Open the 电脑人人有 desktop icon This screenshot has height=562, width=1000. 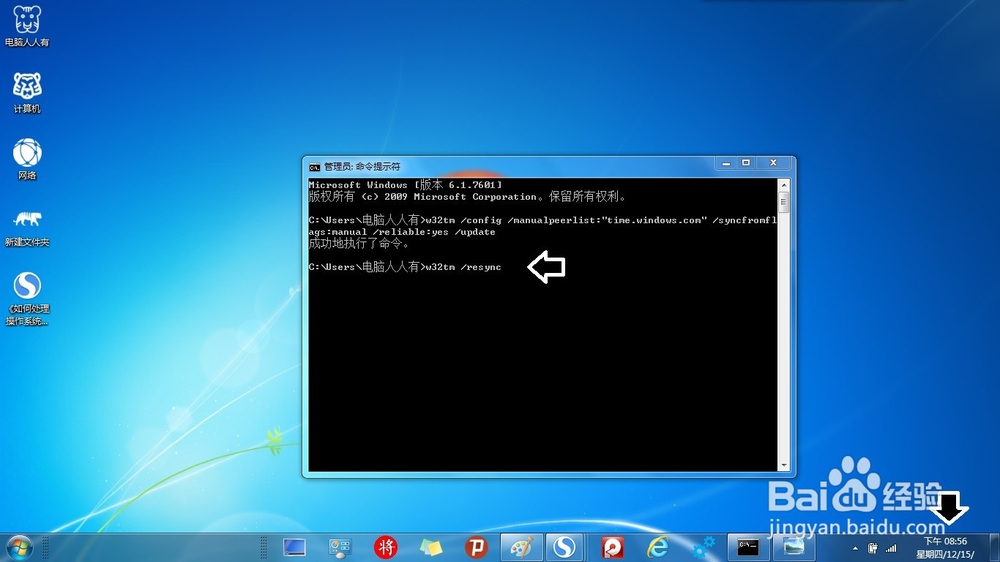coord(27,26)
